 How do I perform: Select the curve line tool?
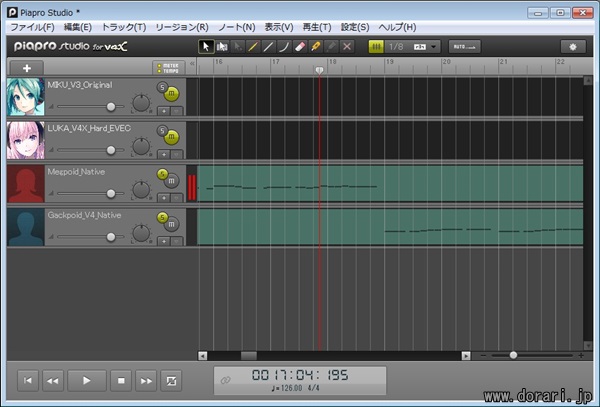pos(284,47)
